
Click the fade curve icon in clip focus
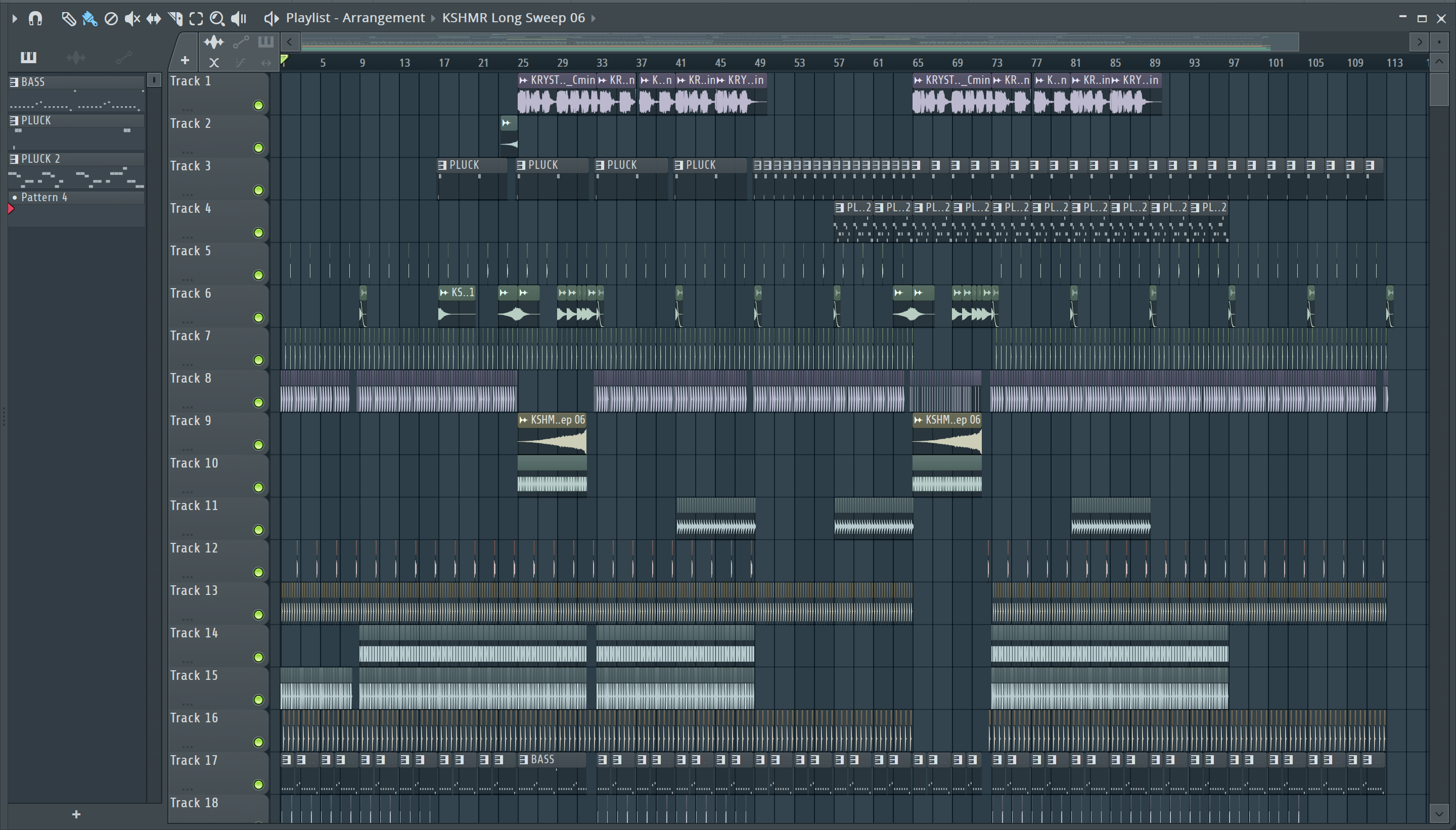pyautogui.click(x=241, y=62)
